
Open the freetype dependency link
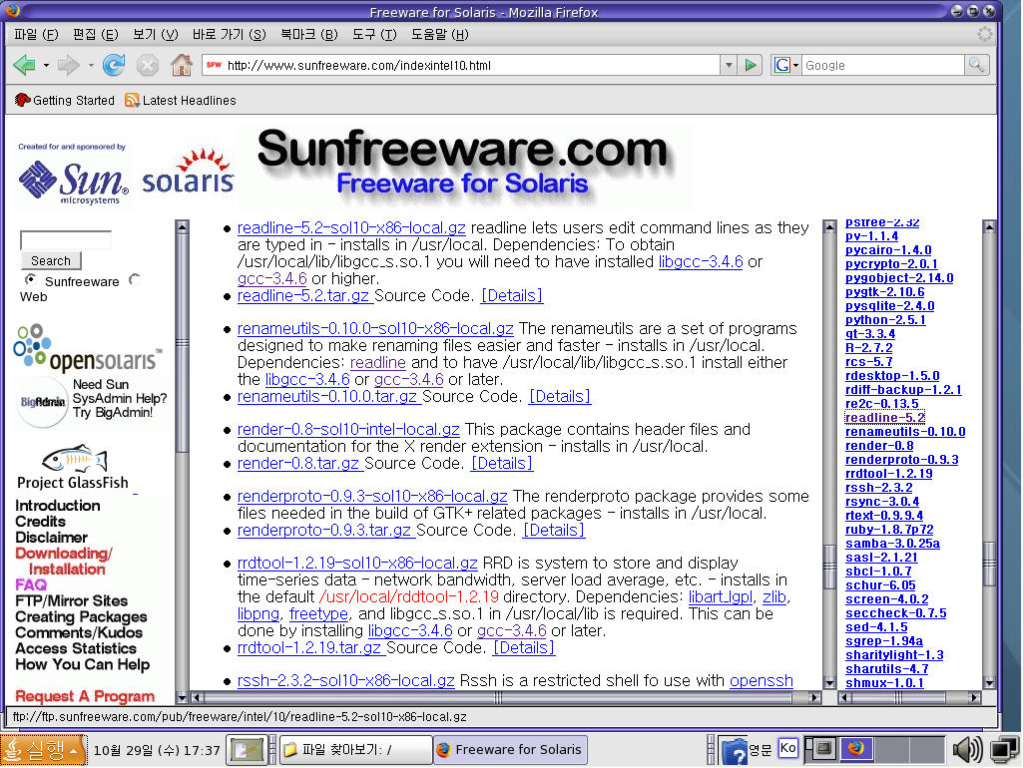(319, 614)
